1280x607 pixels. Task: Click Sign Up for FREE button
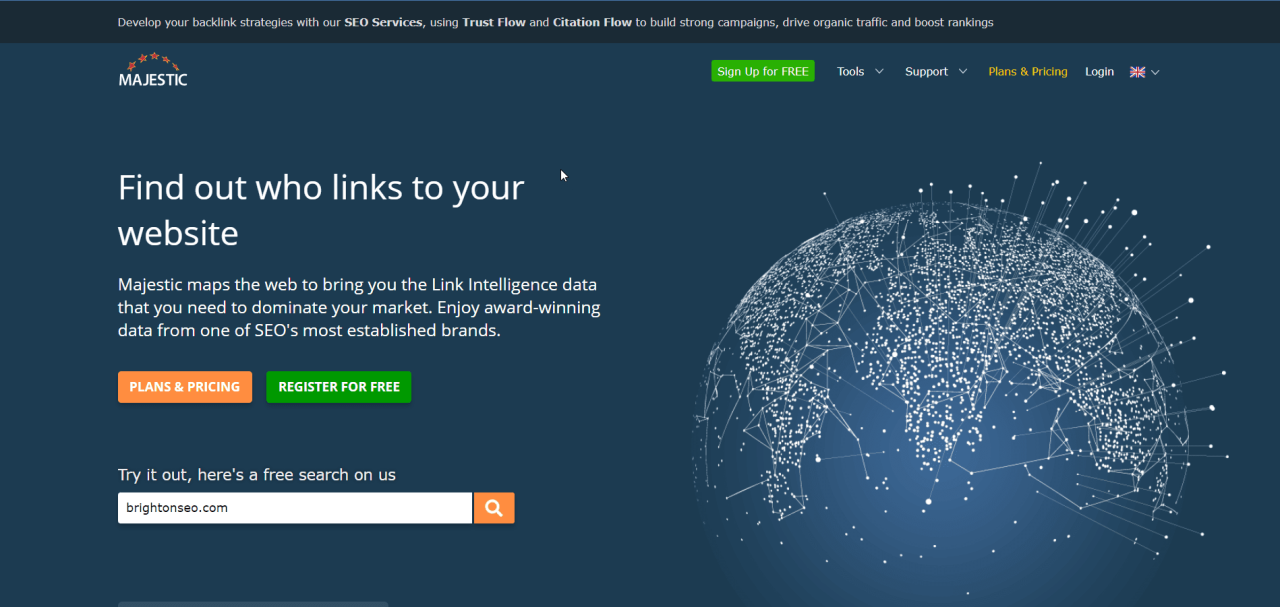[763, 71]
